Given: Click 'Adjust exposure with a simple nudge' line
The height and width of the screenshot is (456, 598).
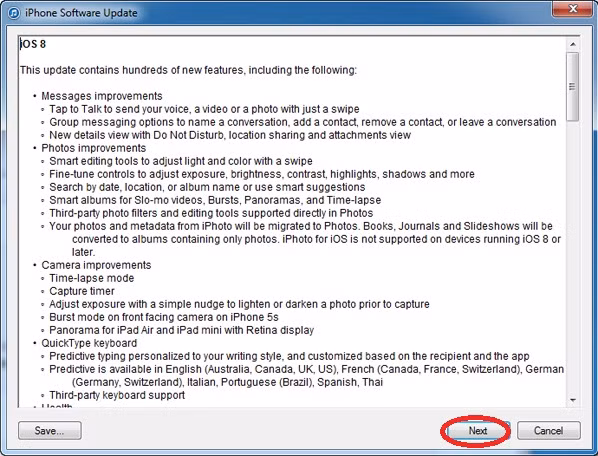Looking at the screenshot, I should click(239, 304).
